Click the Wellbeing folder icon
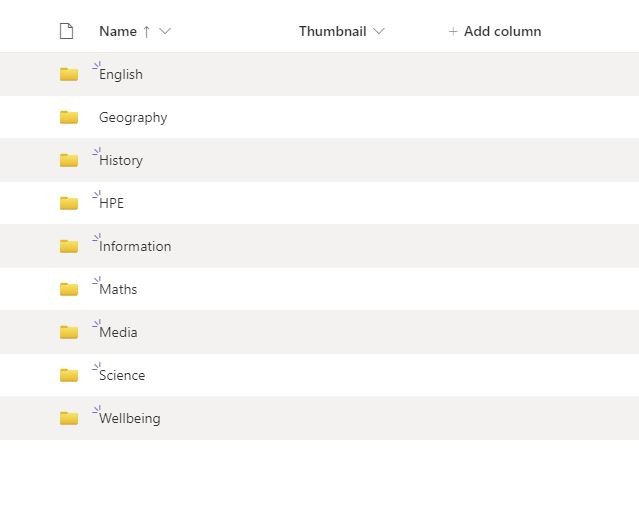 (69, 418)
